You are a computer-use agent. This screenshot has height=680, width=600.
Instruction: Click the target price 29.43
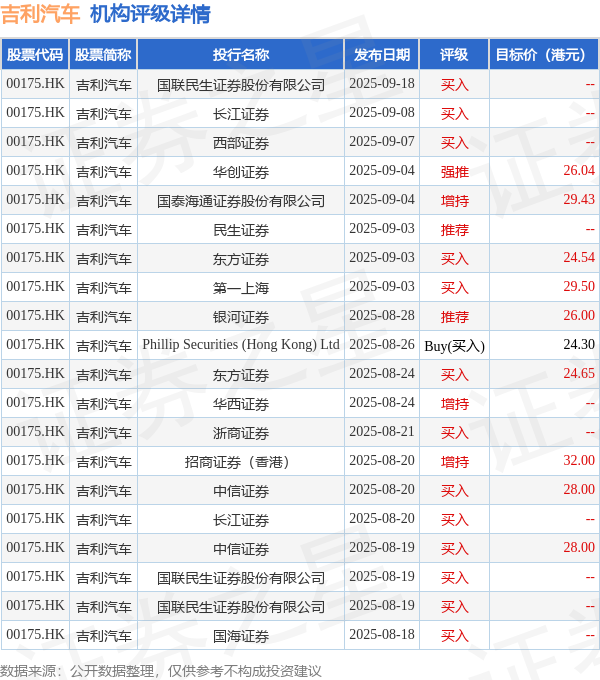[x=579, y=199]
